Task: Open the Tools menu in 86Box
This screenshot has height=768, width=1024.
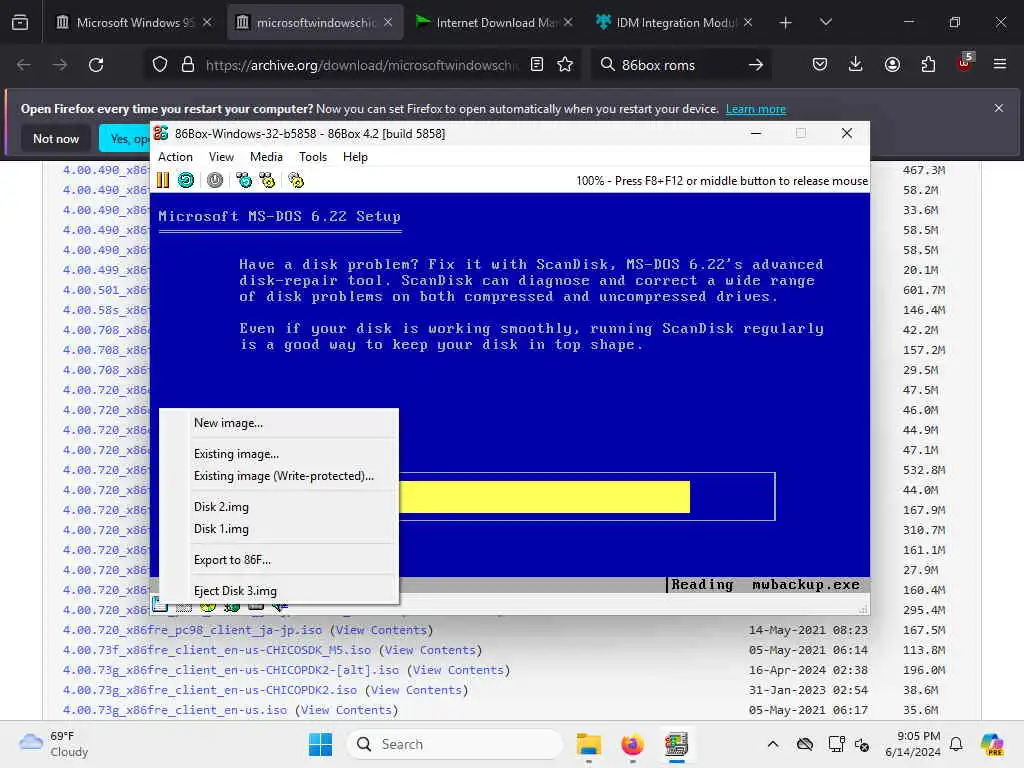Action: [x=313, y=157]
